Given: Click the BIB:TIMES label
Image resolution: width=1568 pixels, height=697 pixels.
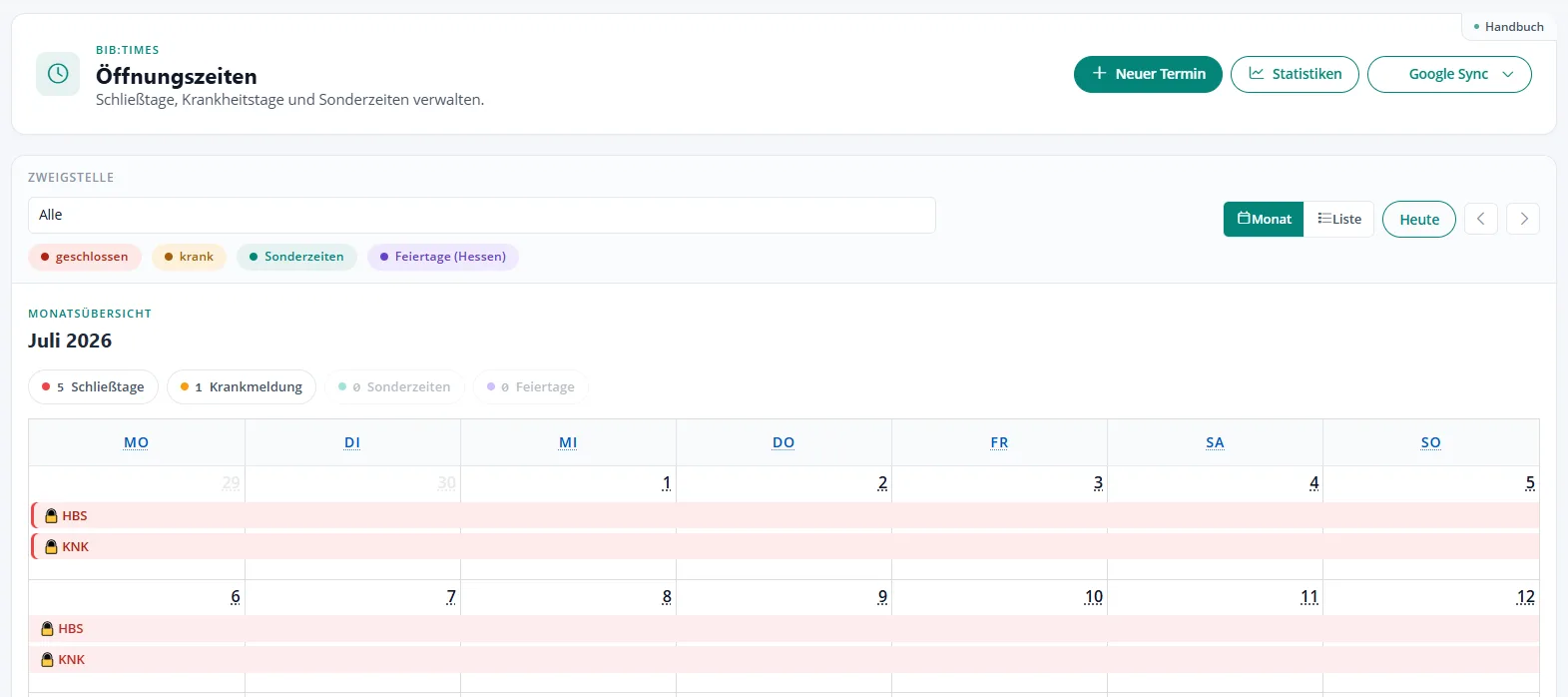Looking at the screenshot, I should [x=128, y=50].
